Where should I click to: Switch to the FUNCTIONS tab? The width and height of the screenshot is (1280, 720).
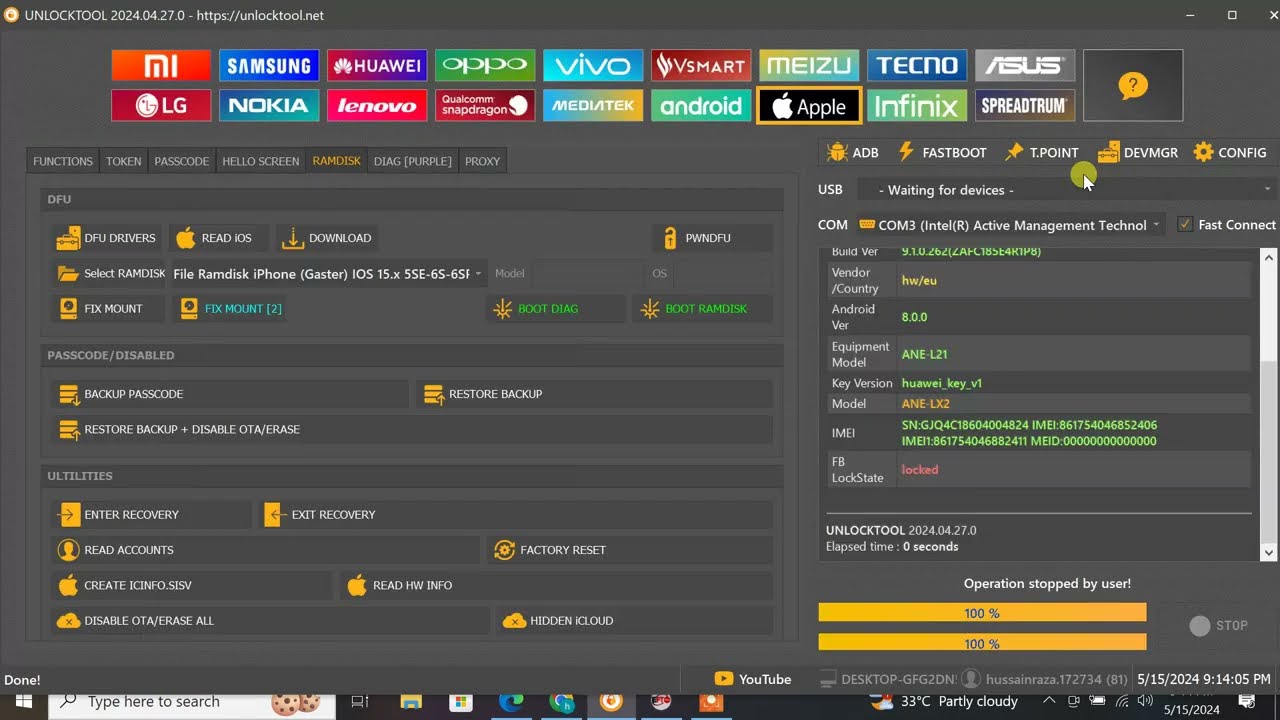pyautogui.click(x=63, y=161)
